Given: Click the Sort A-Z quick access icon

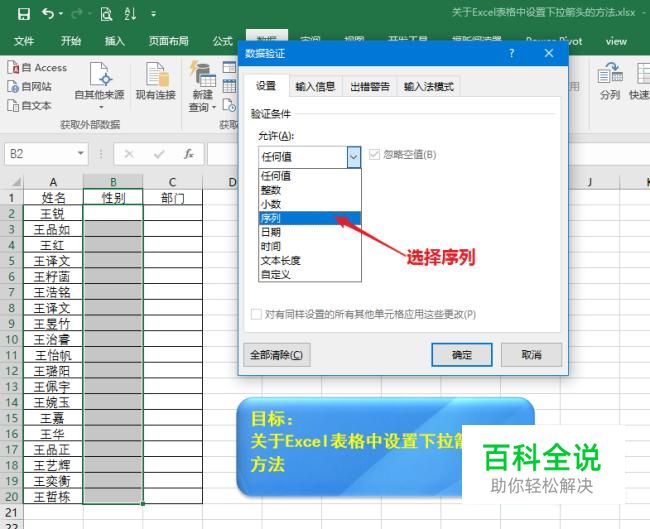Looking at the screenshot, I should click(130, 14).
